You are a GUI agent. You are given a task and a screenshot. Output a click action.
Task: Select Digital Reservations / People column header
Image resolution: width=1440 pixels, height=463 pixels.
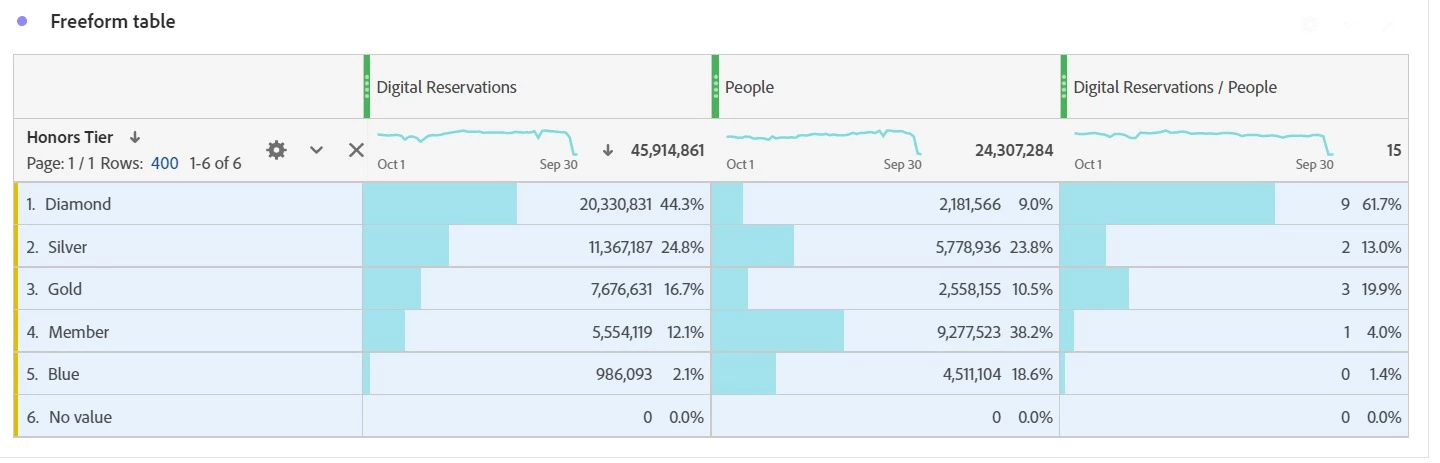coord(1175,87)
